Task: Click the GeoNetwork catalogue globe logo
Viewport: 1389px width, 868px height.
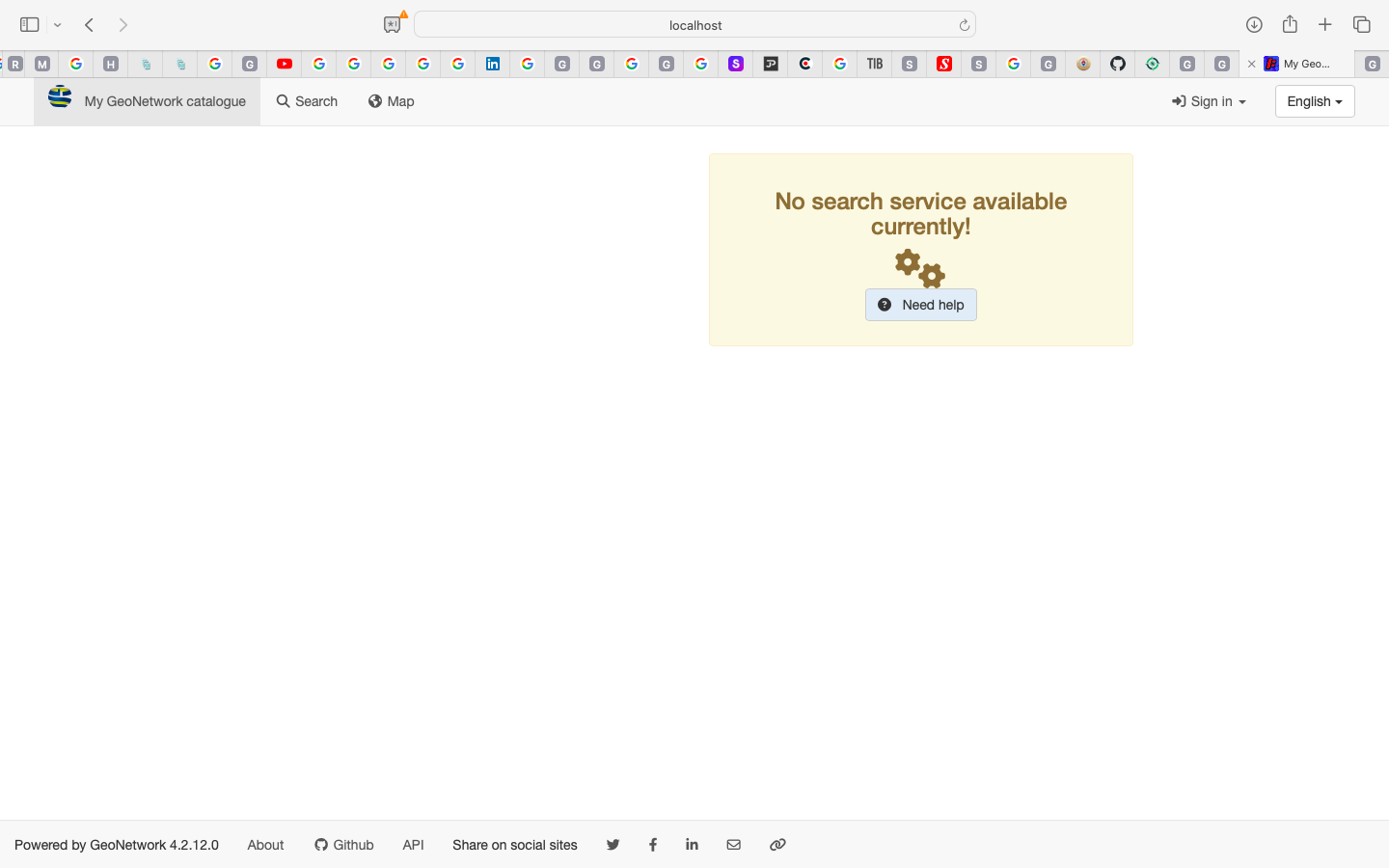Action: tap(60, 97)
